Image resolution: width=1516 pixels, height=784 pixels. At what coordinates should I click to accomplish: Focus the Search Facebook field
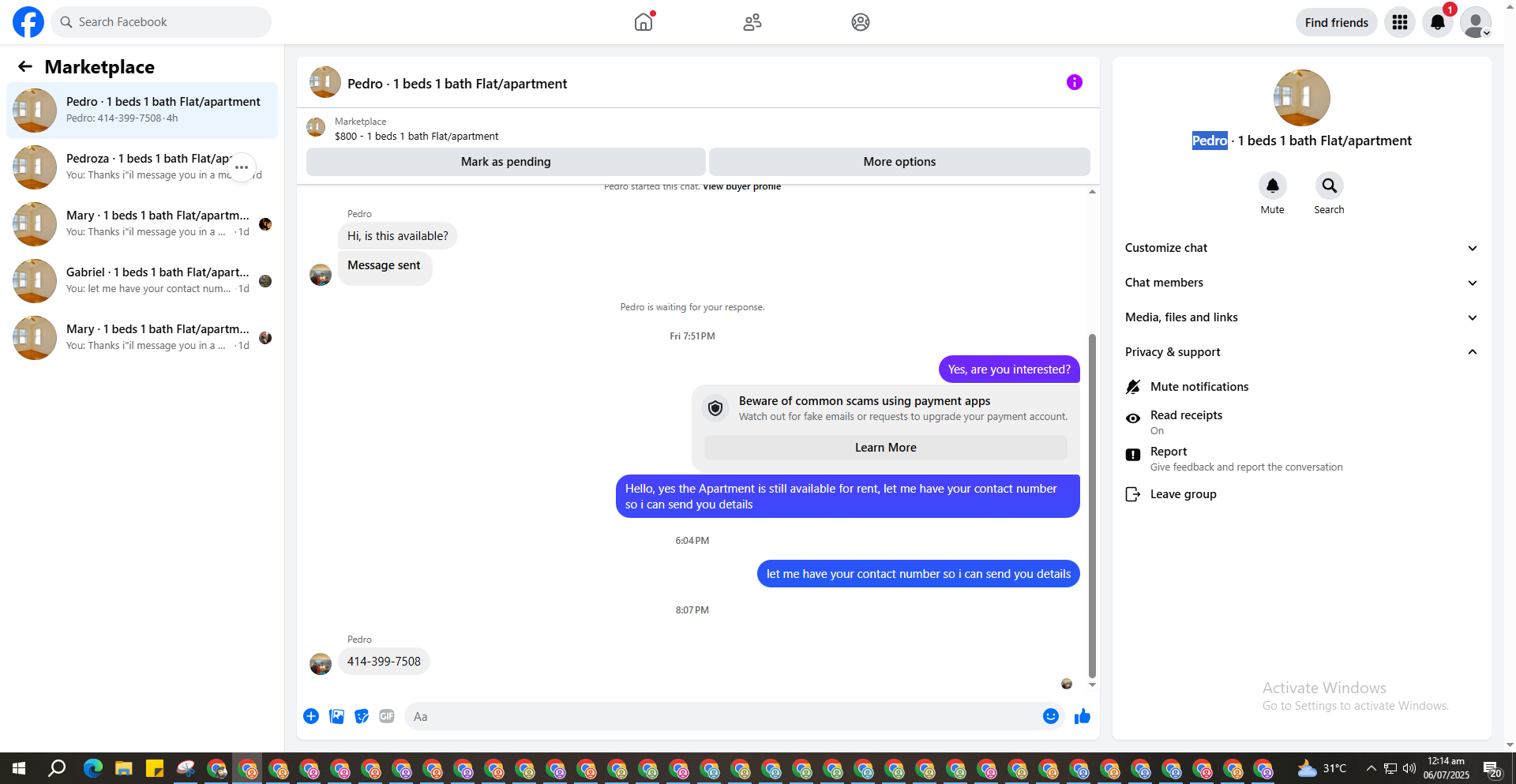click(x=161, y=22)
